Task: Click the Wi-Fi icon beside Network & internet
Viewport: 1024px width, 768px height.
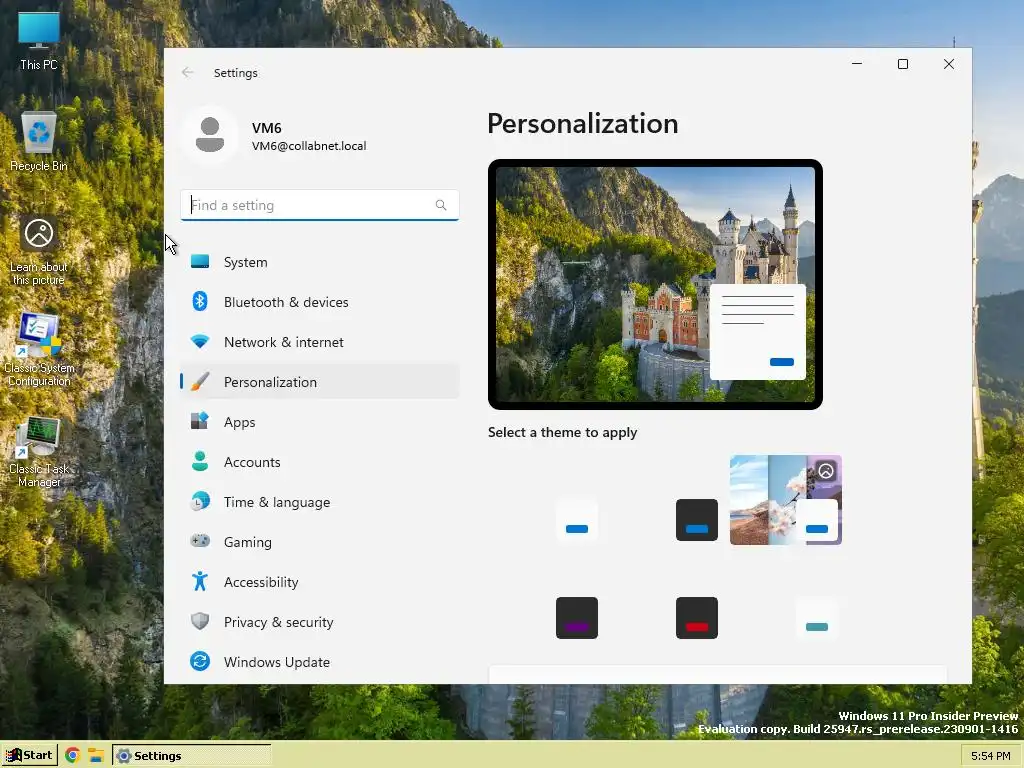Action: pos(200,342)
